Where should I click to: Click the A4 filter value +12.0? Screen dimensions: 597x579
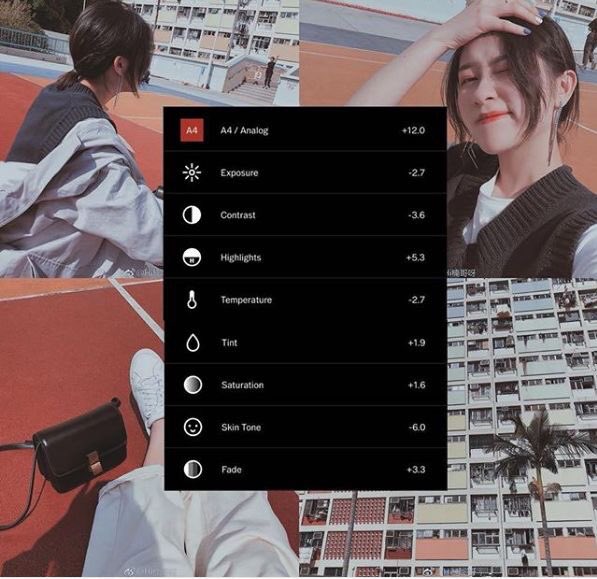pos(413,131)
